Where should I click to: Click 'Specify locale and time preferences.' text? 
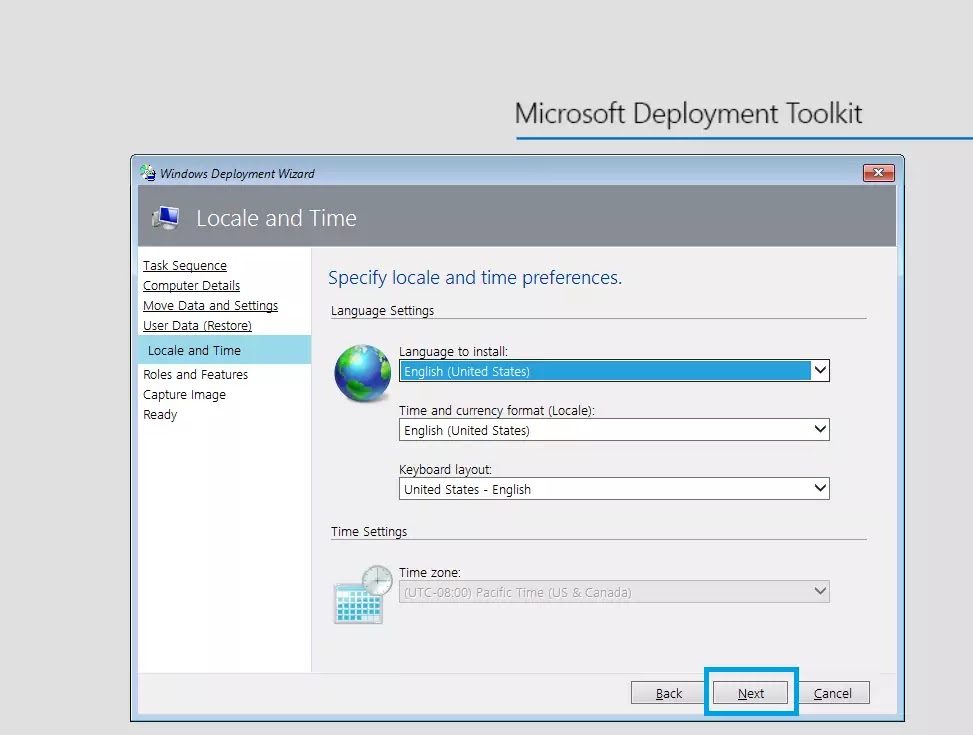(x=475, y=277)
